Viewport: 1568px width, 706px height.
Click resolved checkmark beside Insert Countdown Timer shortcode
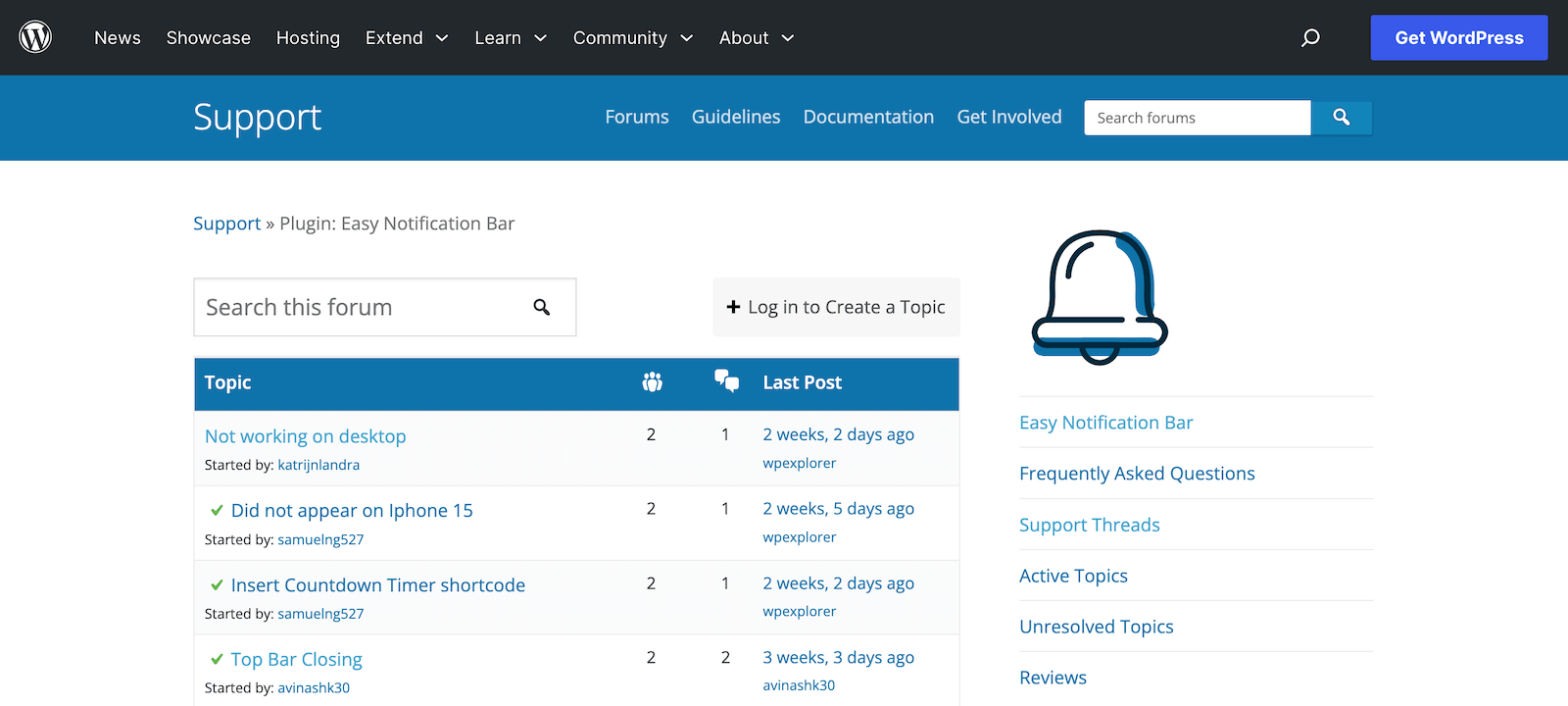217,584
